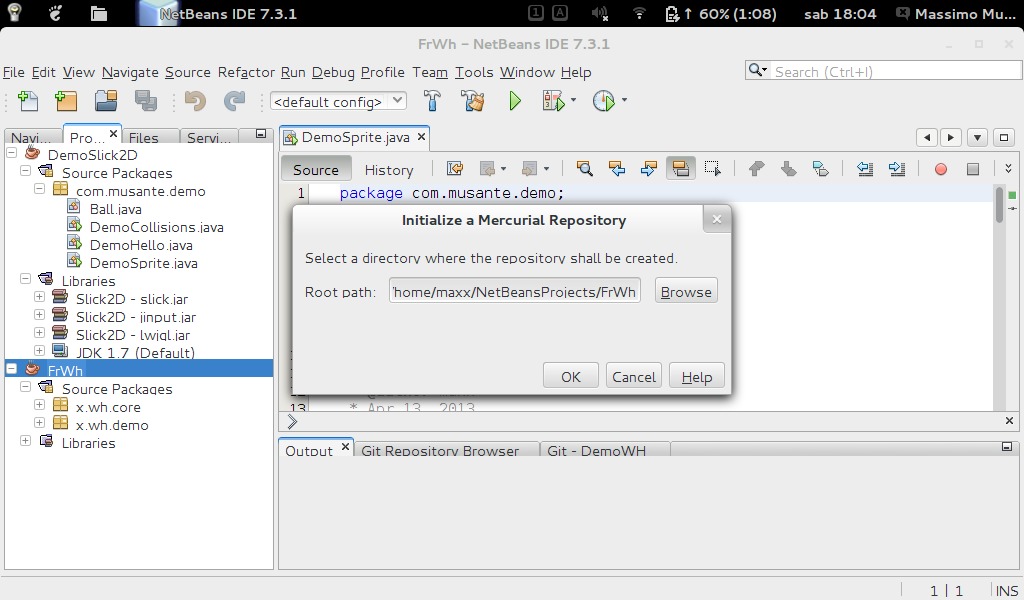Viewport: 1024px width, 600px height.
Task: Open Profile Project dropdown arrow
Action: (624, 100)
